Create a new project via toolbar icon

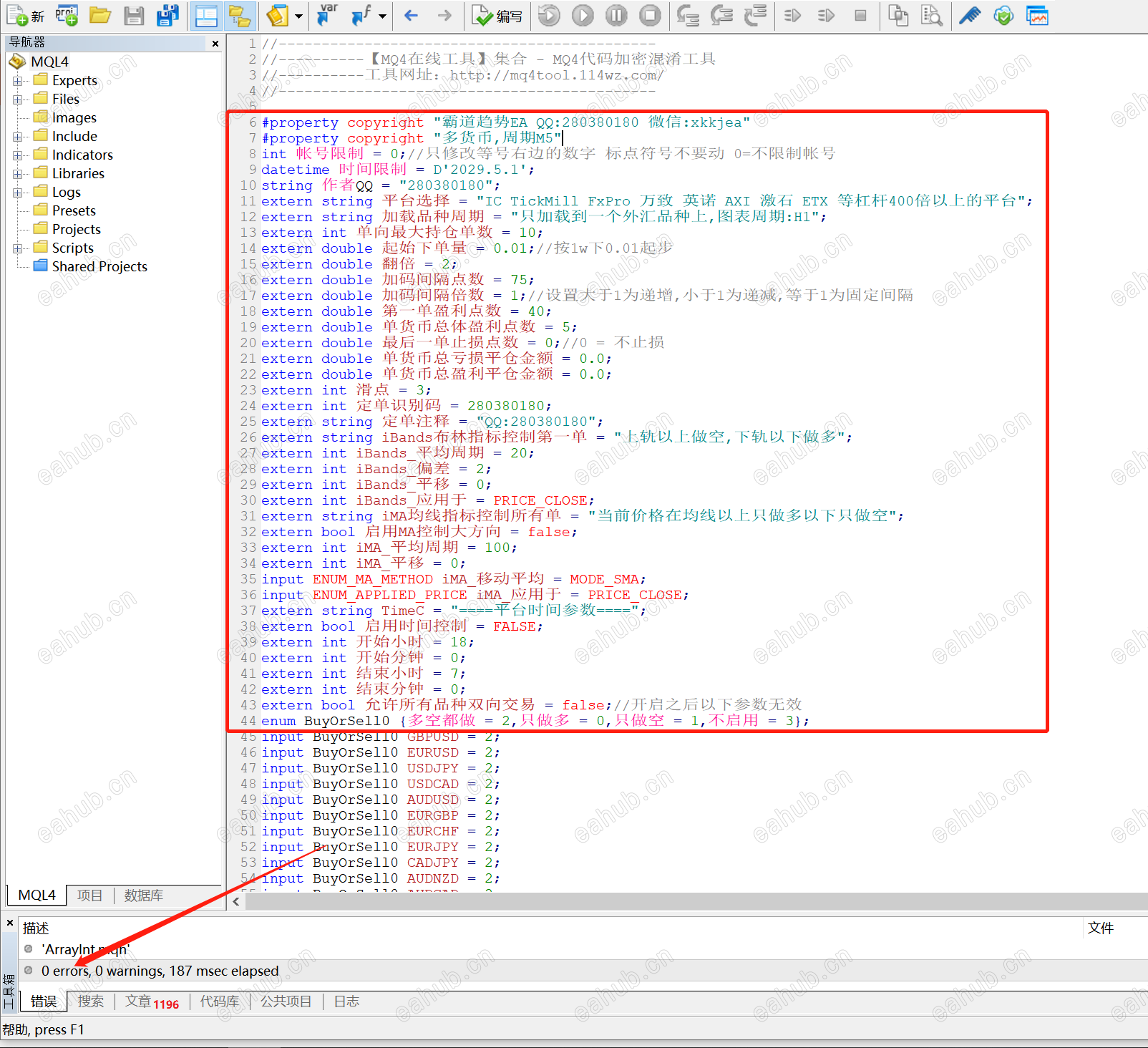coord(67,16)
